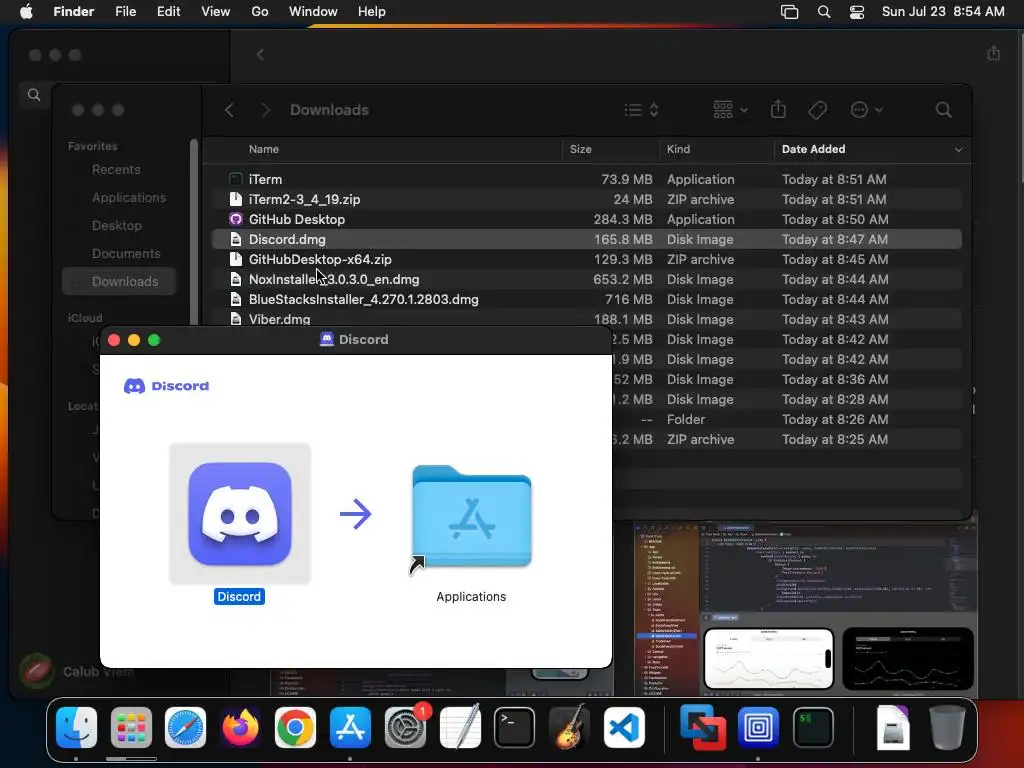Click the light chart preview thumbnail
The image size is (1024, 768).
click(769, 659)
